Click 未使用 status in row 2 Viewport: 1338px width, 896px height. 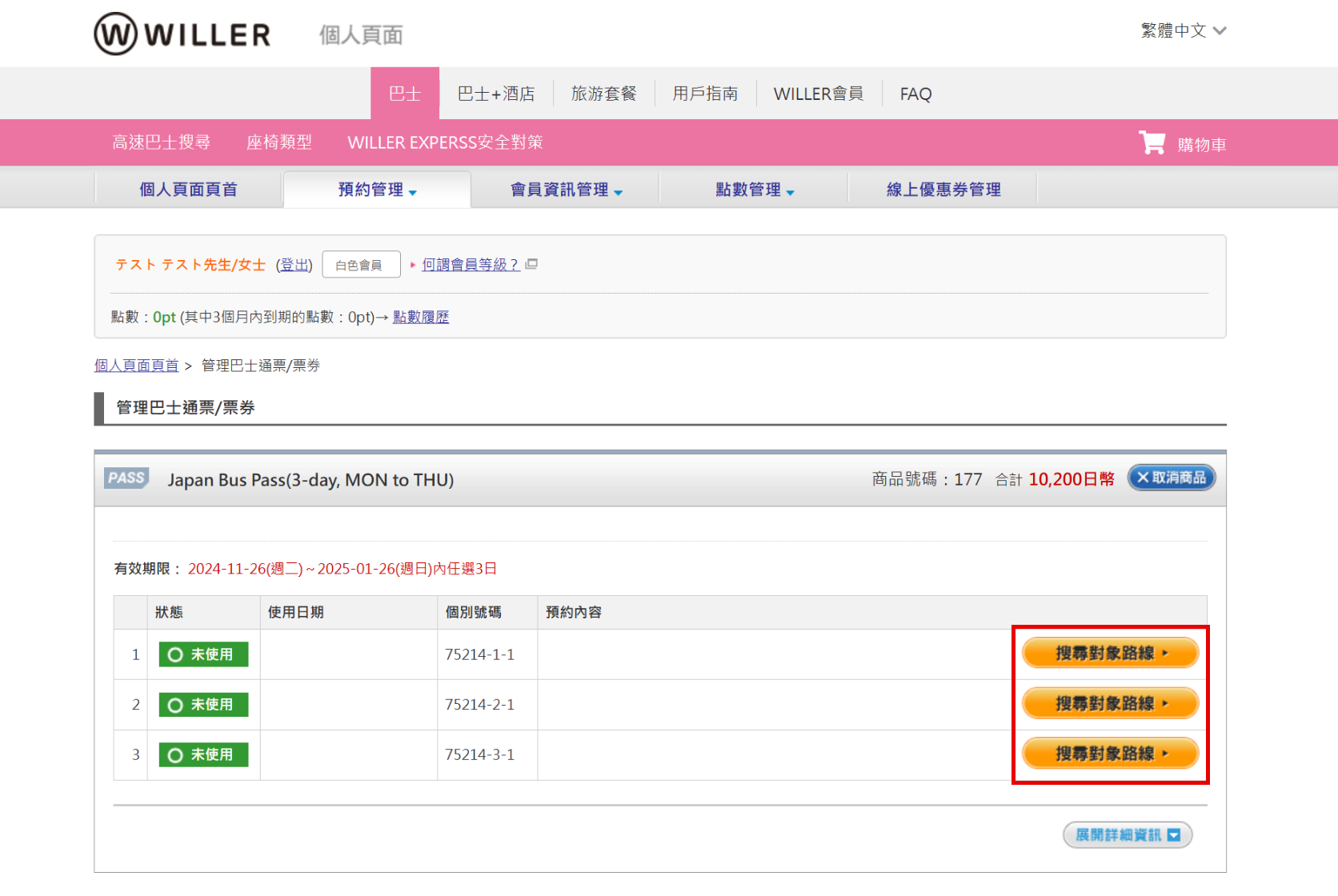[203, 705]
